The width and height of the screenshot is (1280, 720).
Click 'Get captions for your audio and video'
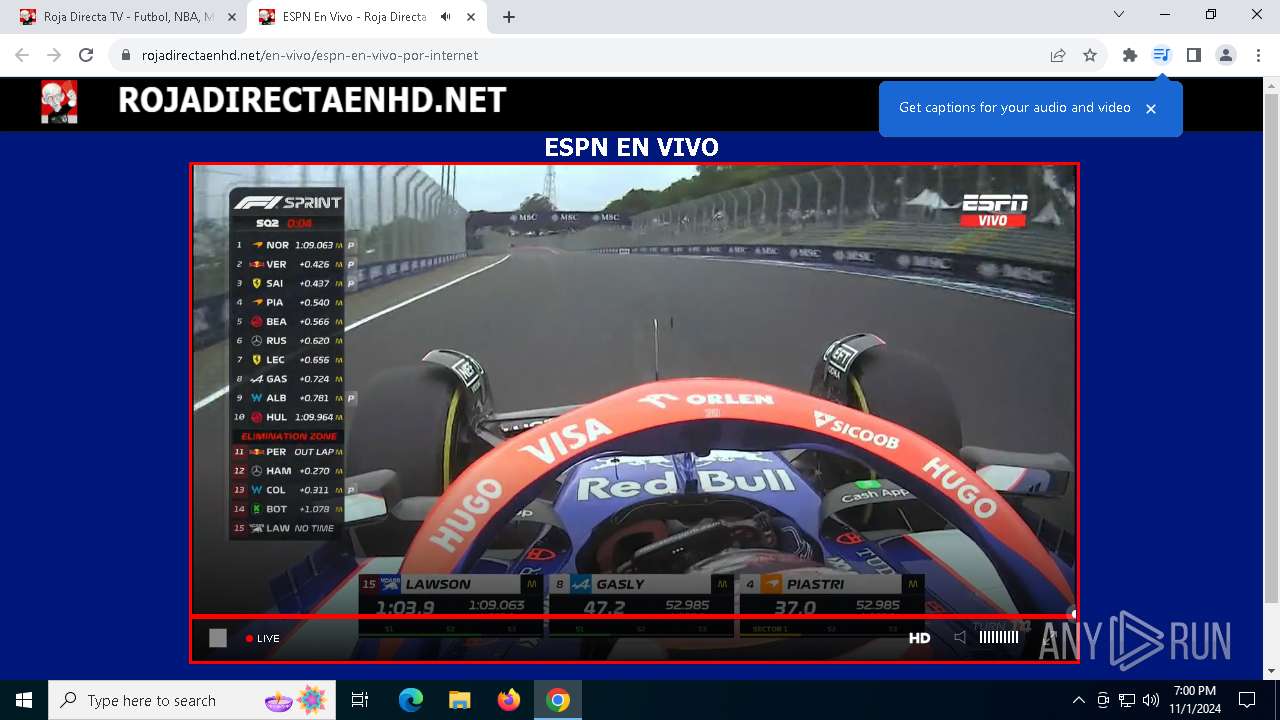[1015, 107]
